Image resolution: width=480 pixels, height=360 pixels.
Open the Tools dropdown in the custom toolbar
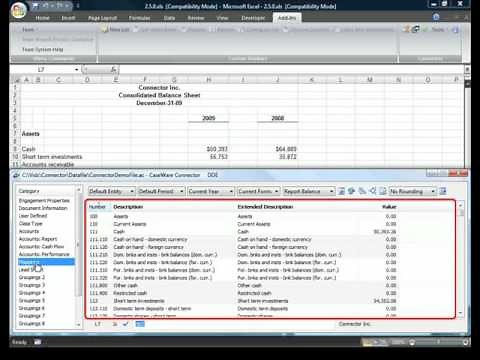point(439,30)
